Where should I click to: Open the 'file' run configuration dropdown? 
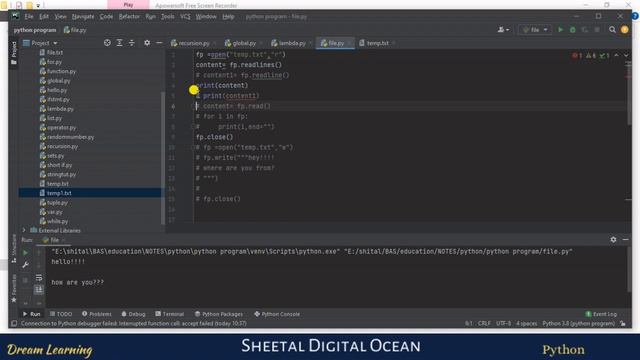[535, 30]
